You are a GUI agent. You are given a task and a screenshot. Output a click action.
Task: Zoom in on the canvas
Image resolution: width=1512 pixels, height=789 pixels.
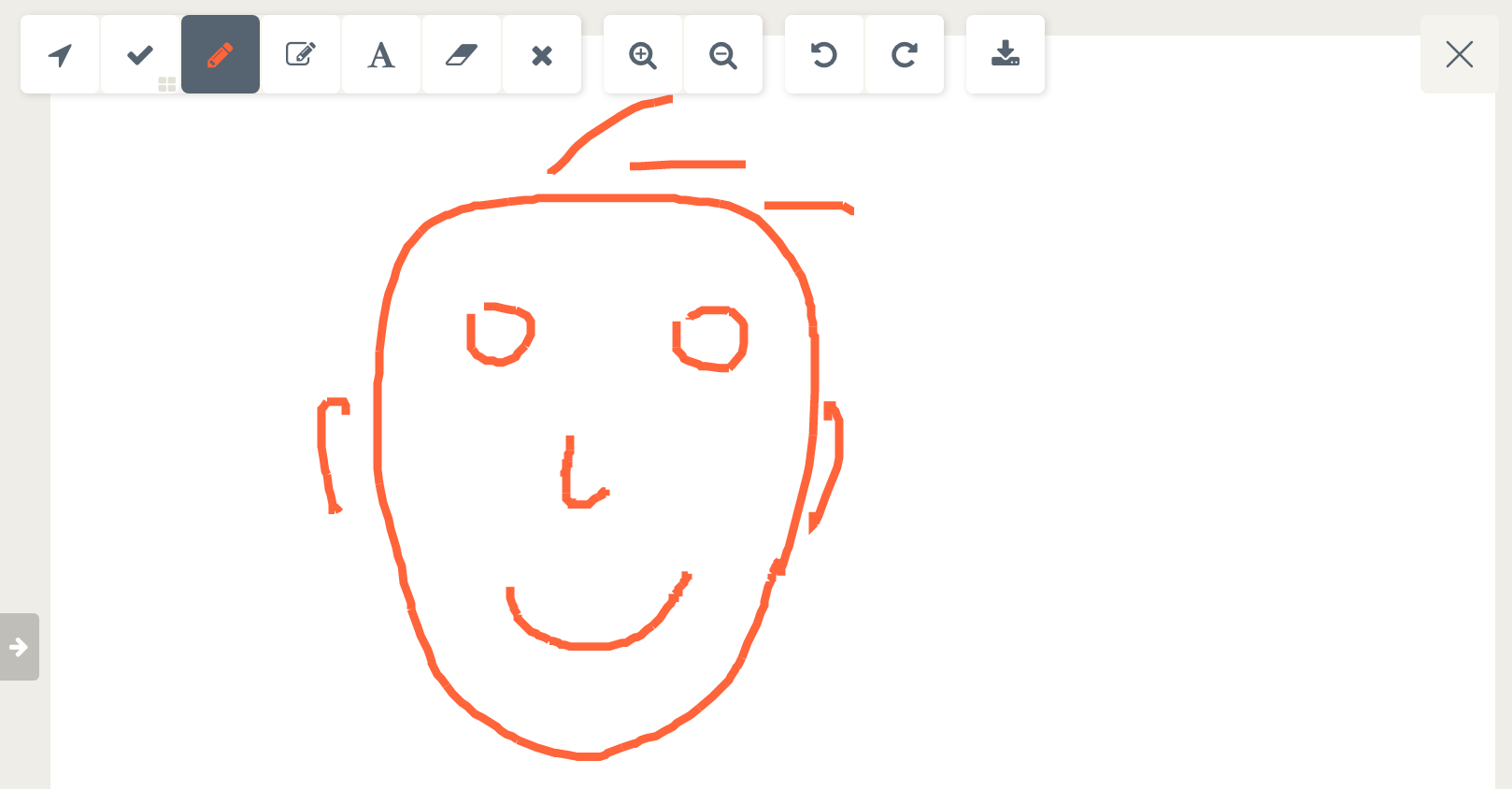pyautogui.click(x=643, y=54)
